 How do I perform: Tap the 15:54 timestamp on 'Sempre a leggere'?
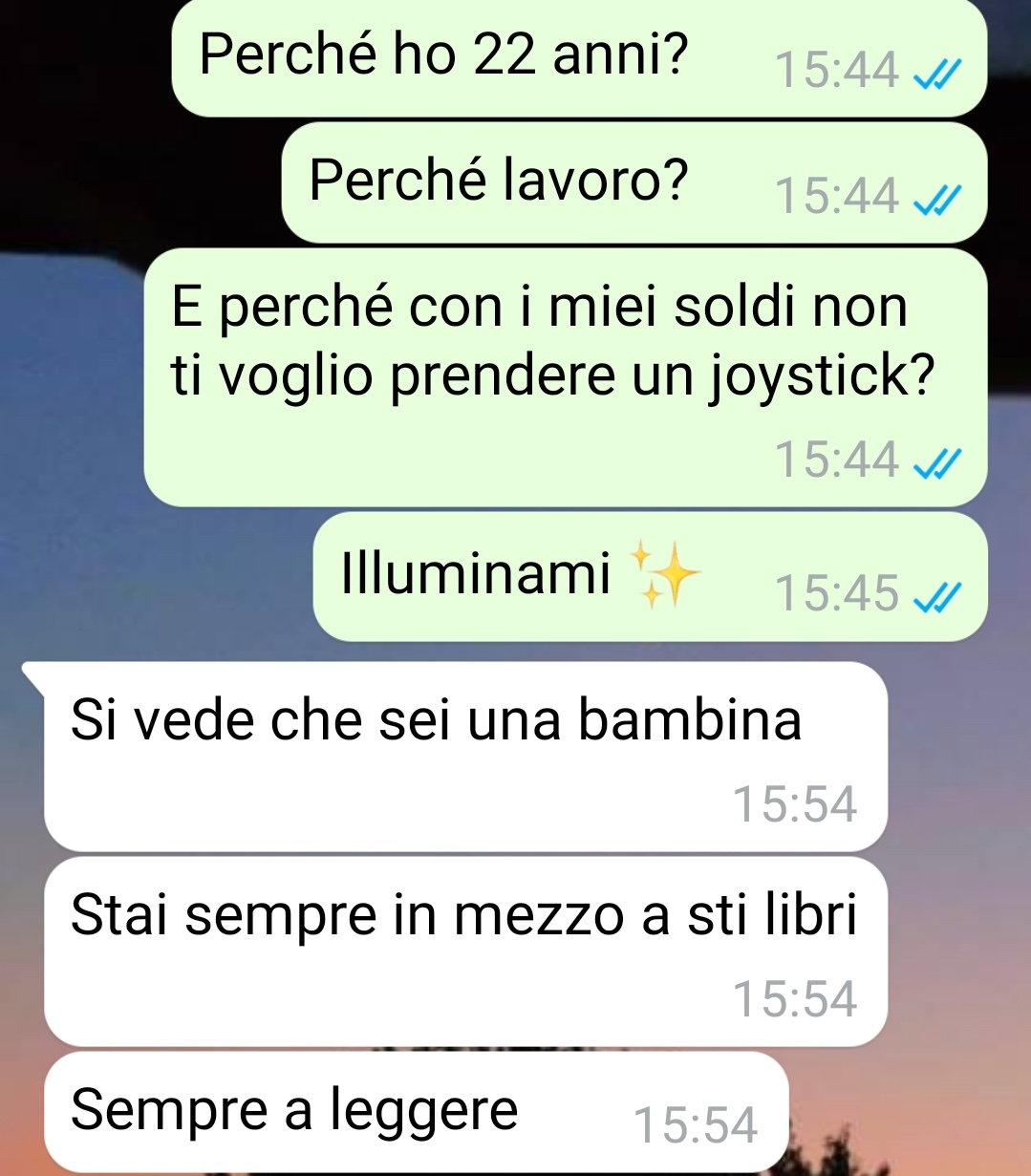[x=696, y=1126]
